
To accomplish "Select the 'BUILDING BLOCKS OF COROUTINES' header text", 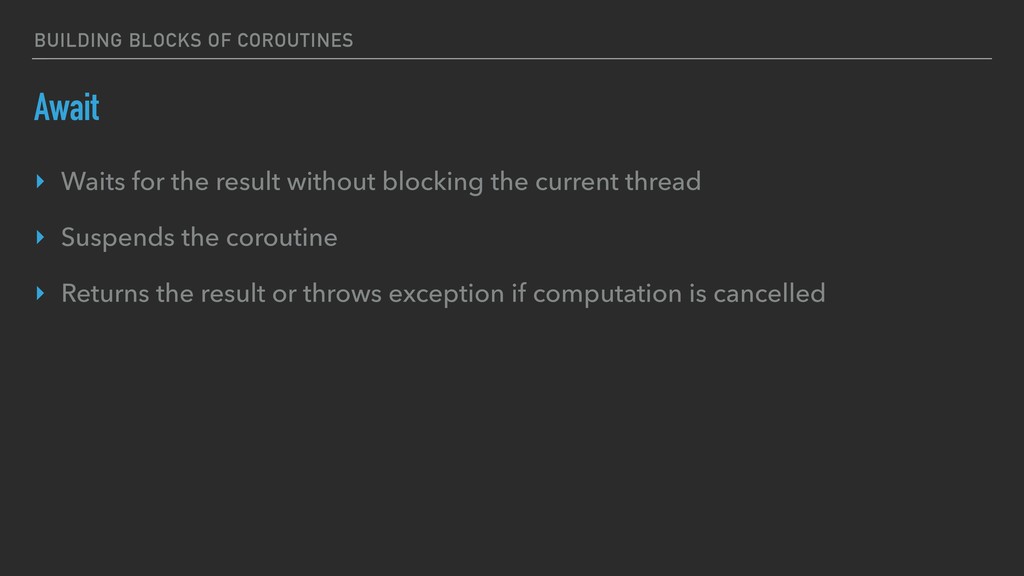I will pyautogui.click(x=194, y=40).
